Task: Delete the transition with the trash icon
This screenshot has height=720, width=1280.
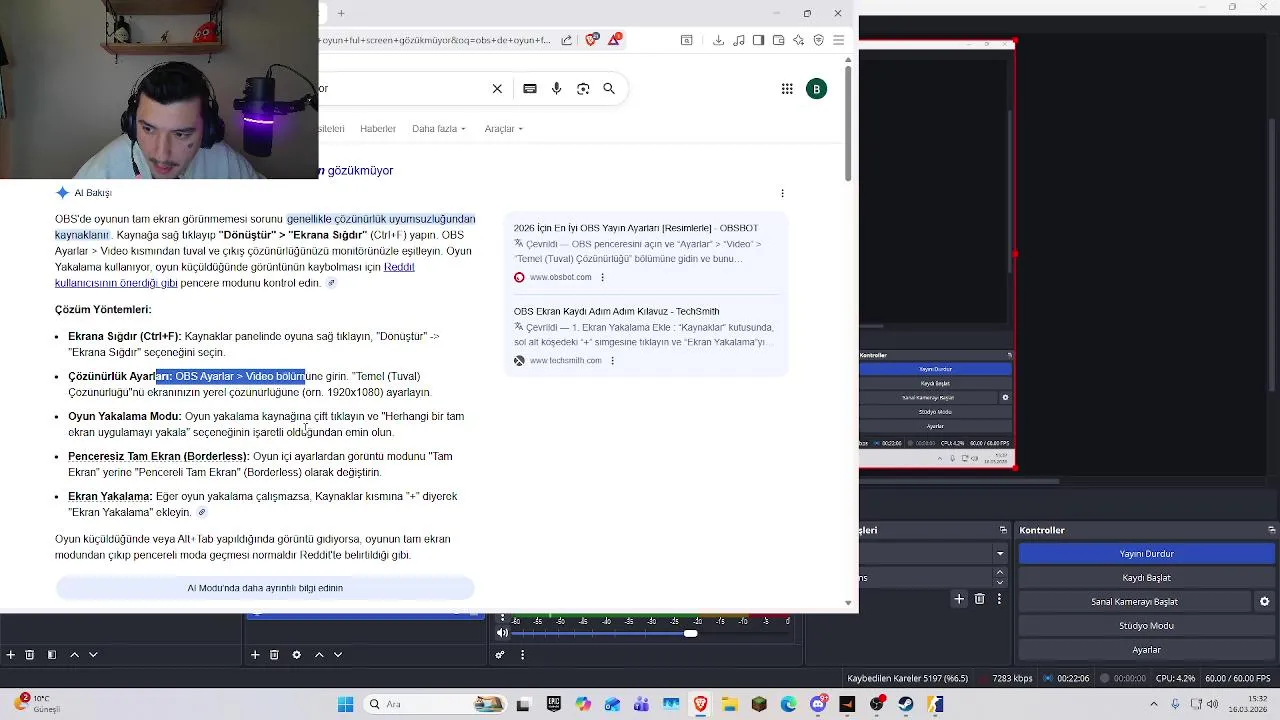Action: (x=979, y=598)
